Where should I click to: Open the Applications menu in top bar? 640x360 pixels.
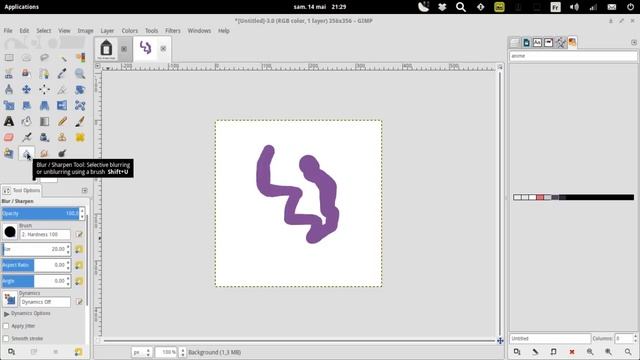[x=22, y=7]
